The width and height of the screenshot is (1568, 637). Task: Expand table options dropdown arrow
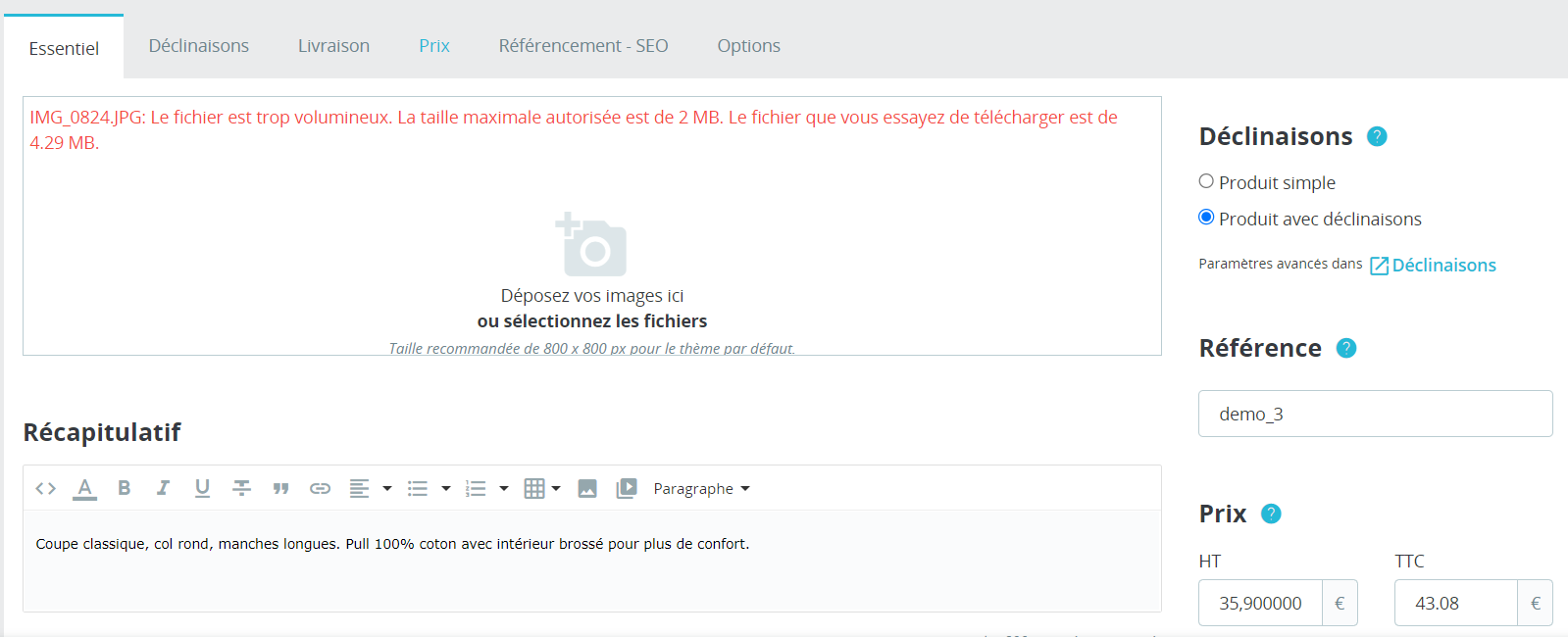[556, 488]
